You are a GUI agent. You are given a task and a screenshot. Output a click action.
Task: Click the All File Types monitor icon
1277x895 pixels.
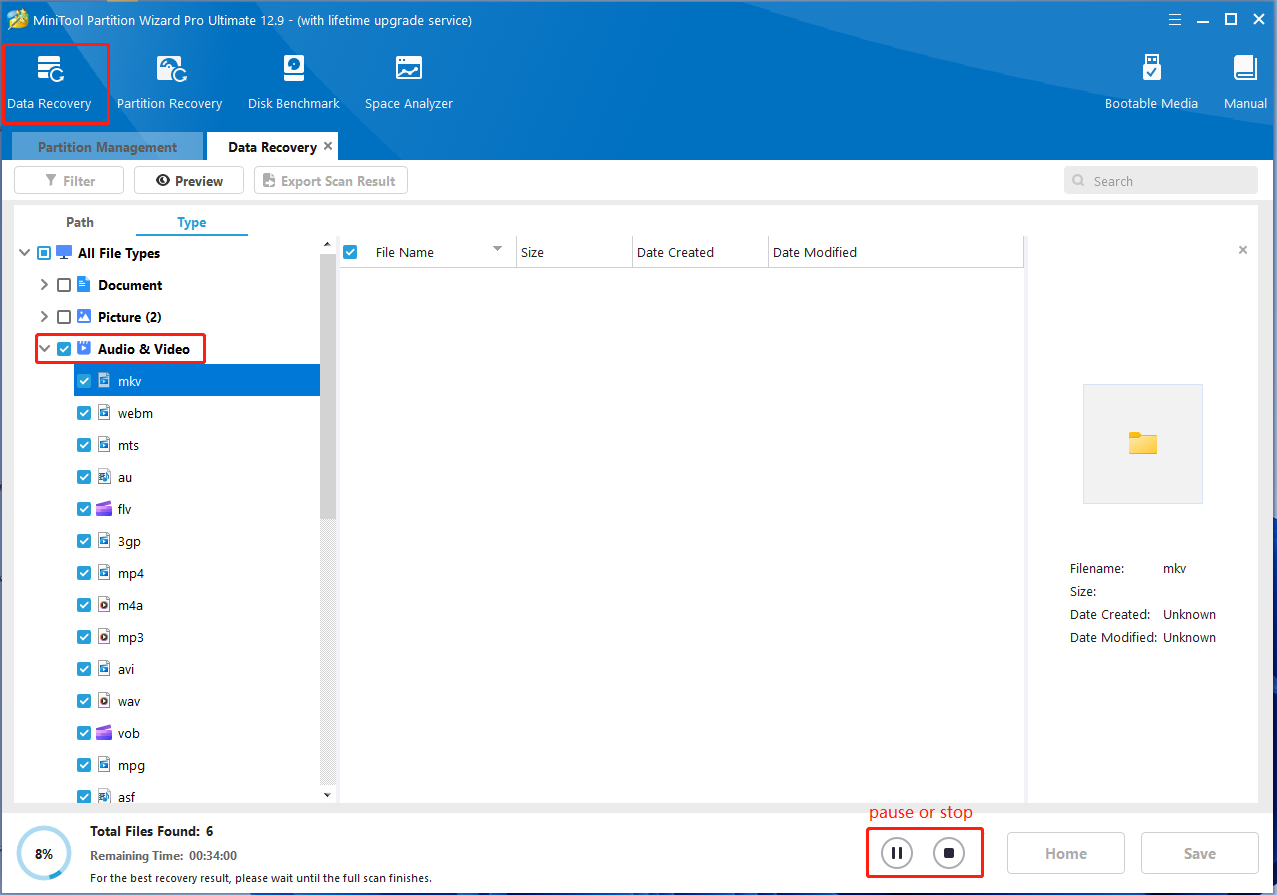pos(64,253)
